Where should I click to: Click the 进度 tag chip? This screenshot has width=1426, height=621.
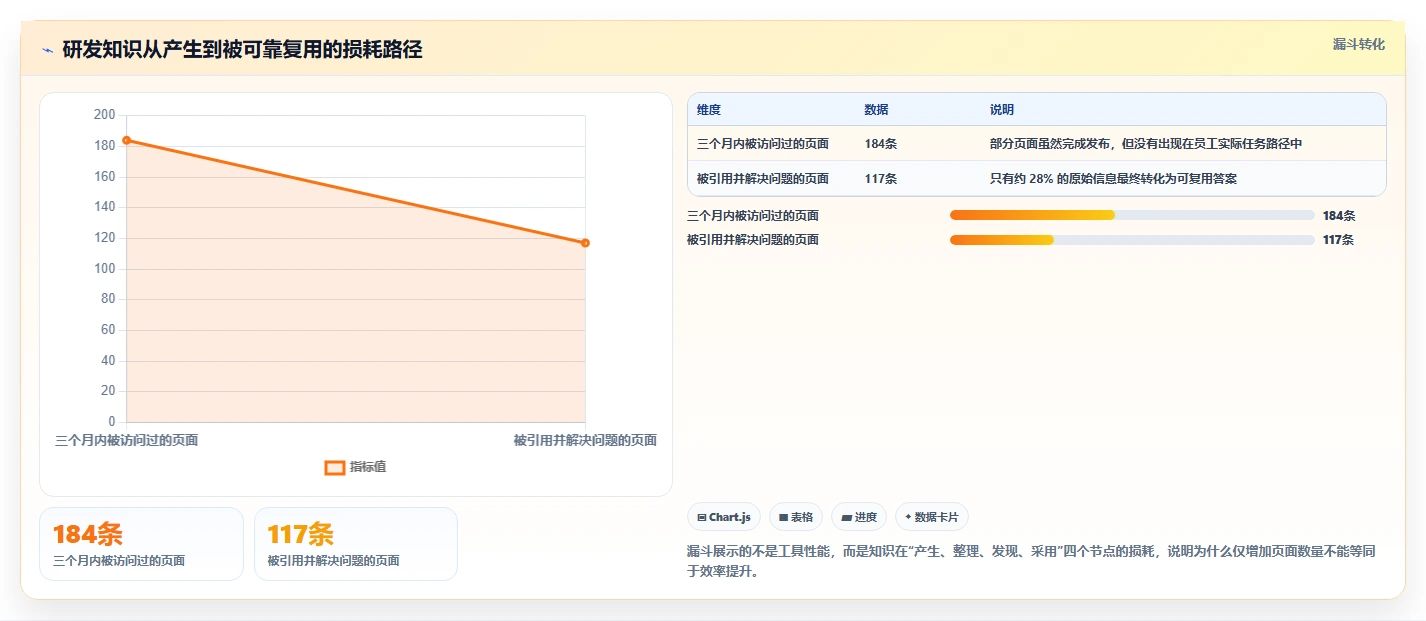point(859,517)
